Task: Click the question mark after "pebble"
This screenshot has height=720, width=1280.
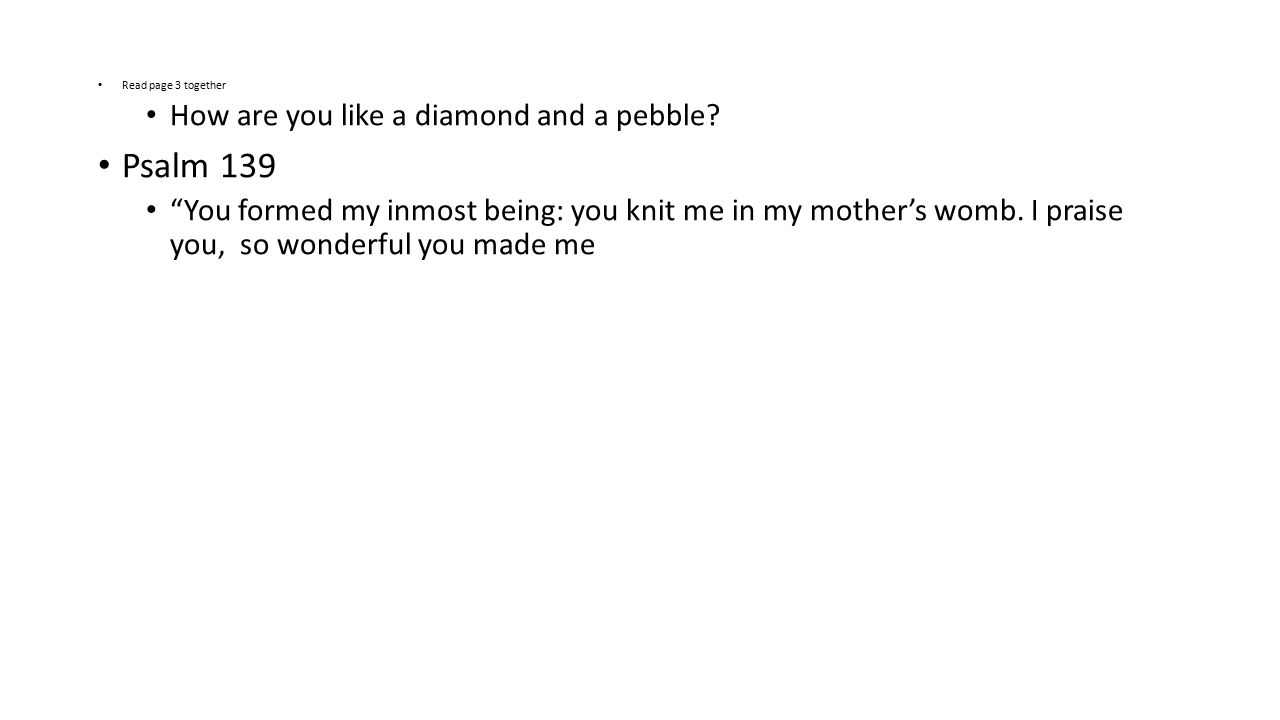Action: click(x=713, y=116)
